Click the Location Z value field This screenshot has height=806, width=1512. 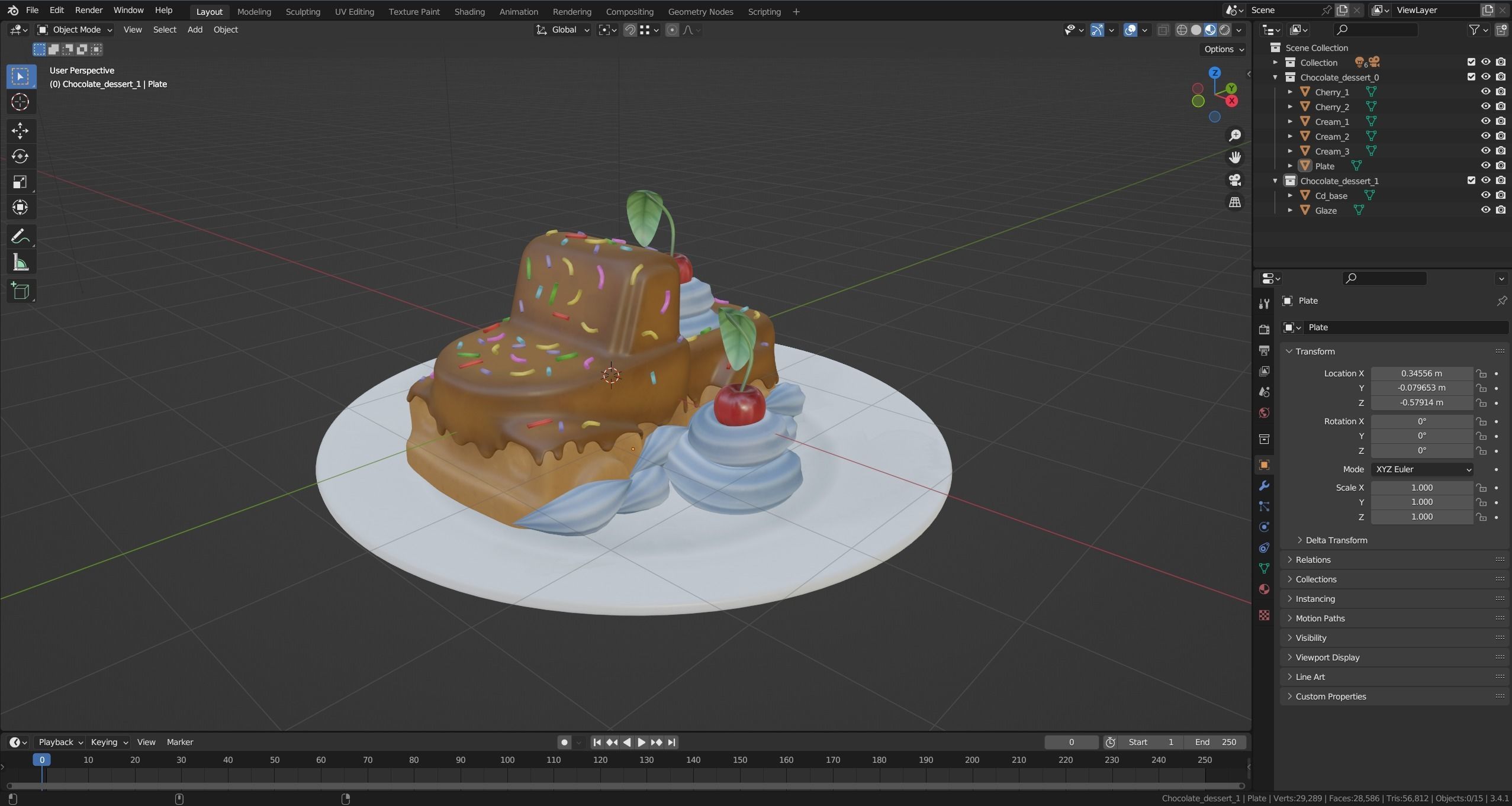(x=1422, y=402)
